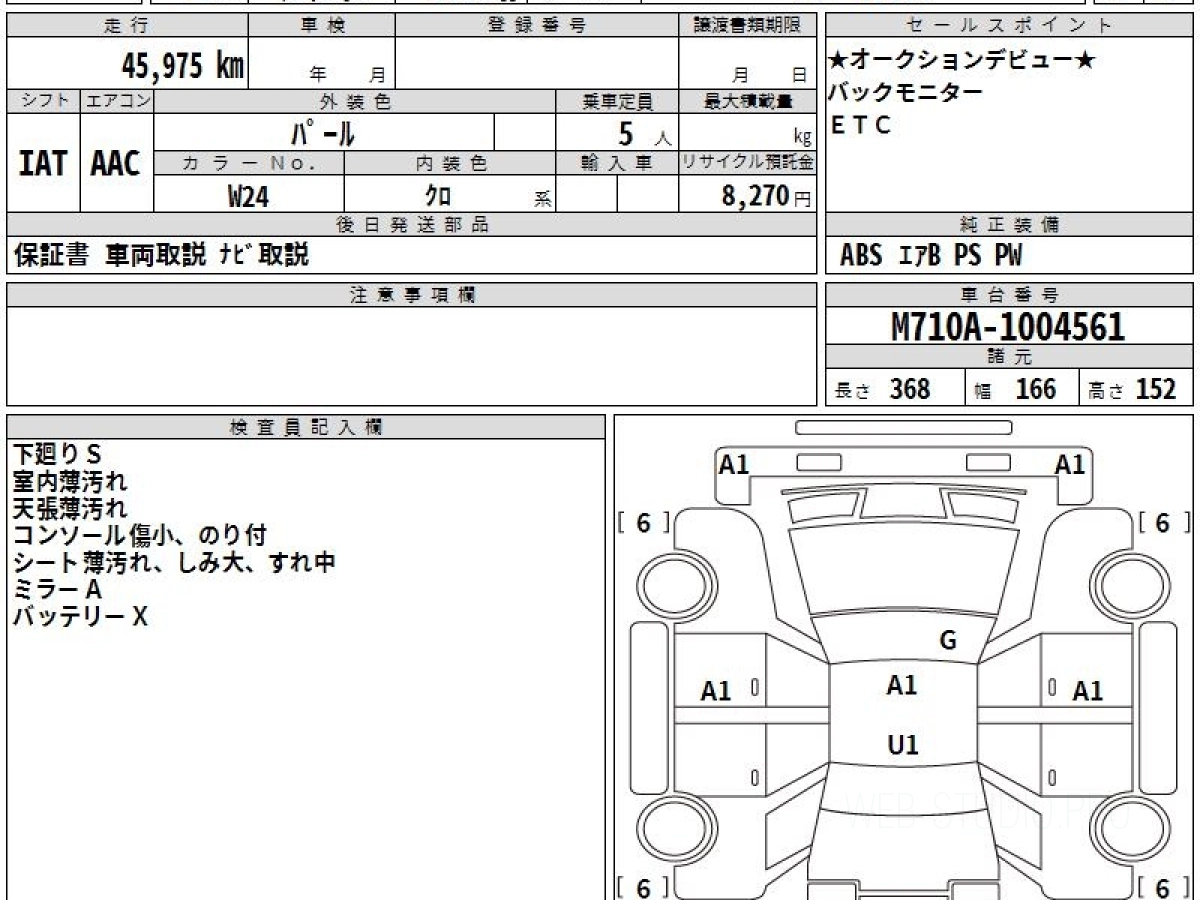Click the 検査員記入欄 header
The height and width of the screenshot is (900, 1200).
click(x=306, y=427)
